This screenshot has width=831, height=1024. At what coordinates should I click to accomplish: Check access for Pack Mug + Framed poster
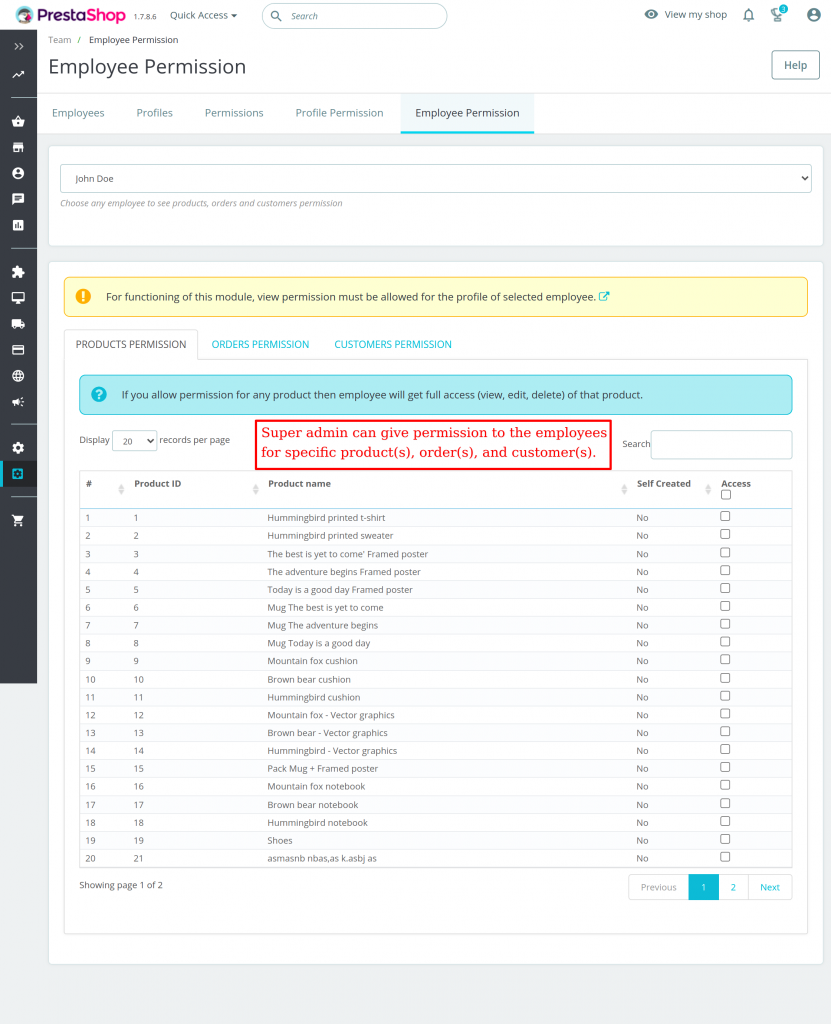[725, 767]
